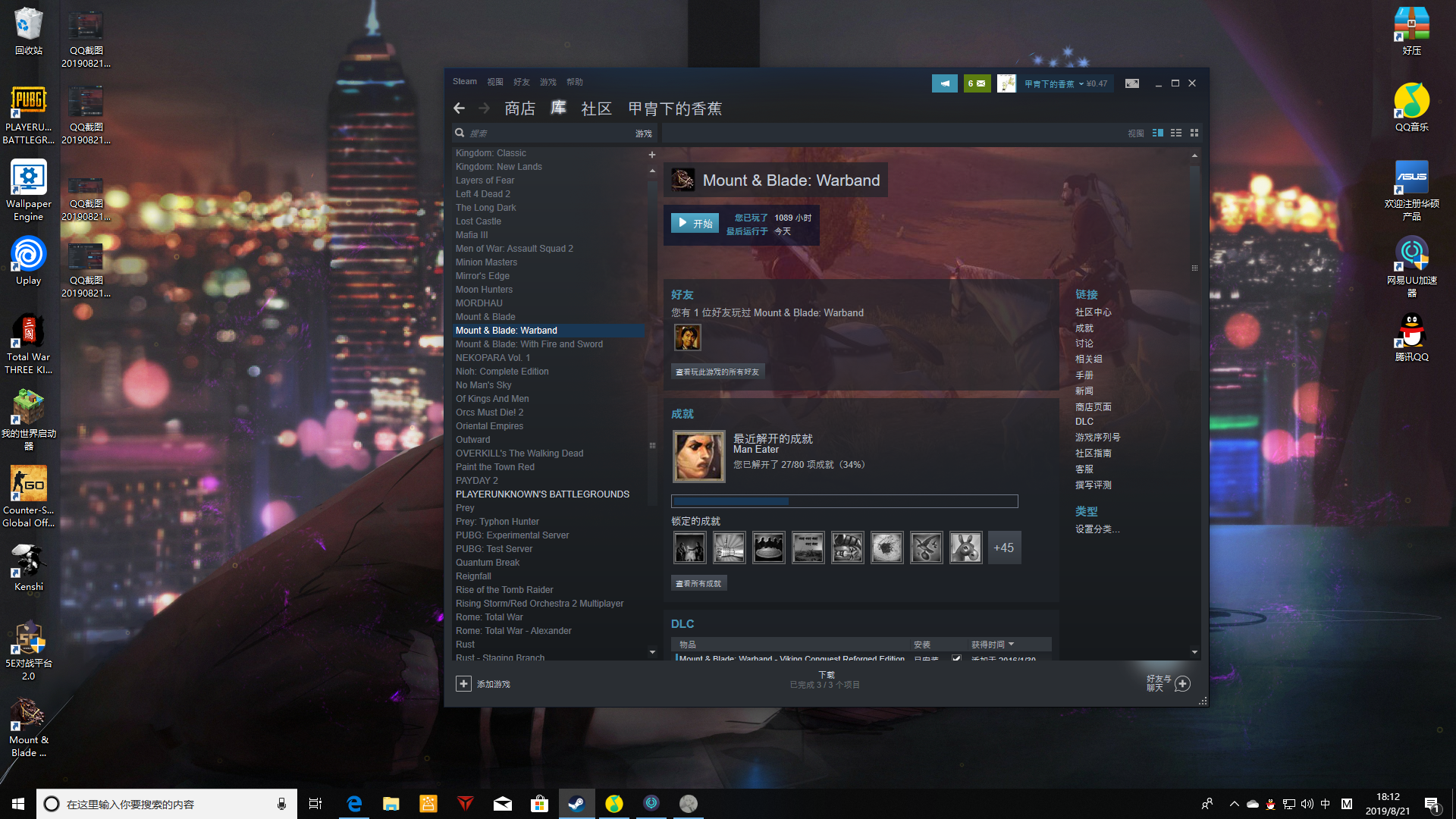Open the green inbox notifications icon
This screenshot has width=1456, height=819.
(x=977, y=83)
